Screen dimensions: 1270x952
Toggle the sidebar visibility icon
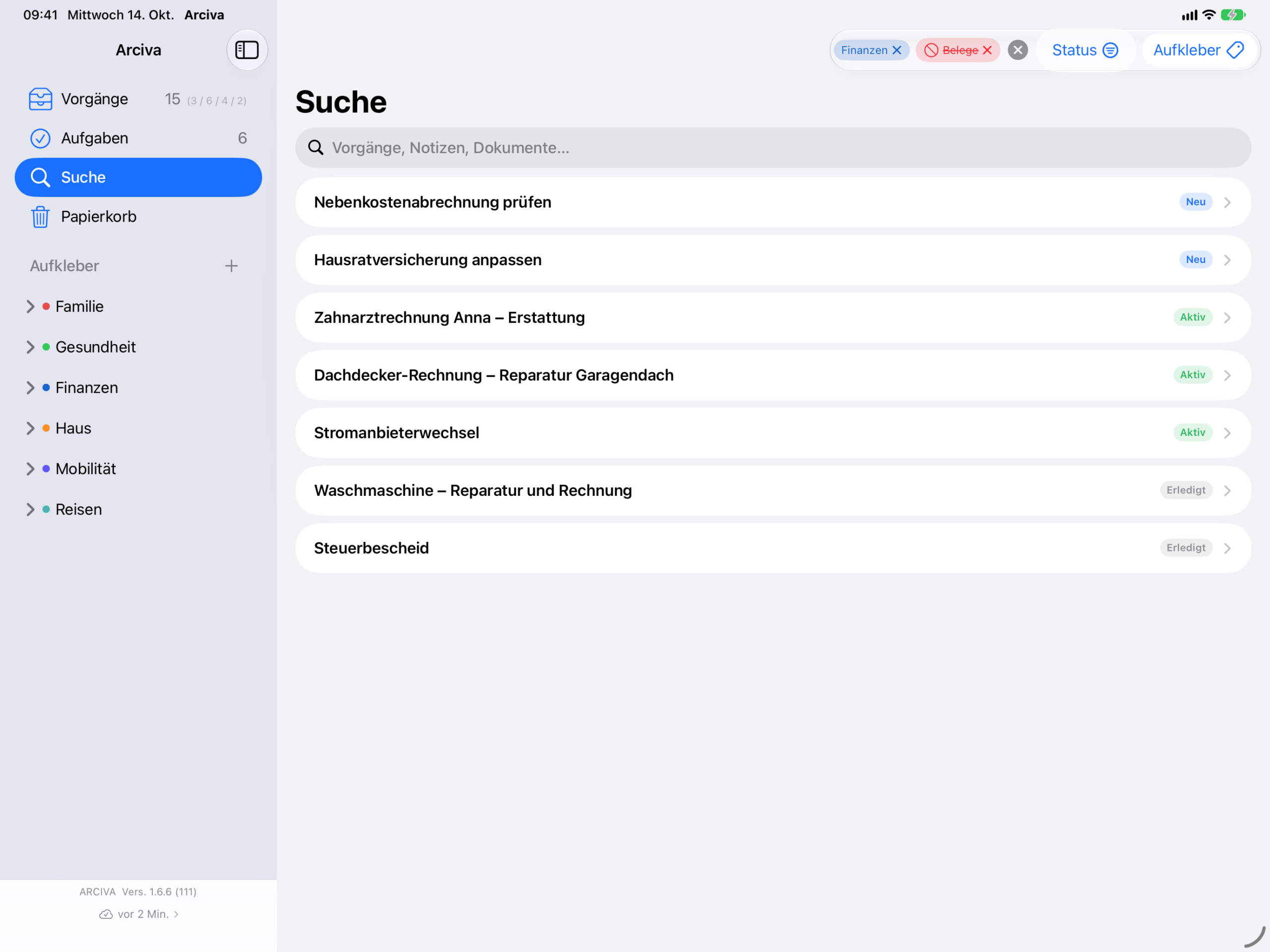(x=247, y=50)
